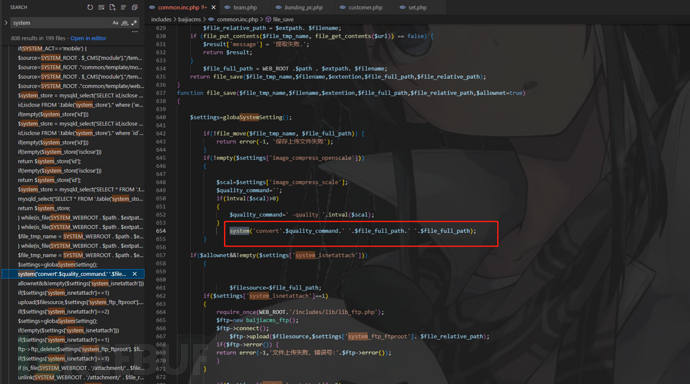Image resolution: width=690 pixels, height=384 pixels.
Task: Toggle Match Case in search box
Action: click(x=115, y=23)
